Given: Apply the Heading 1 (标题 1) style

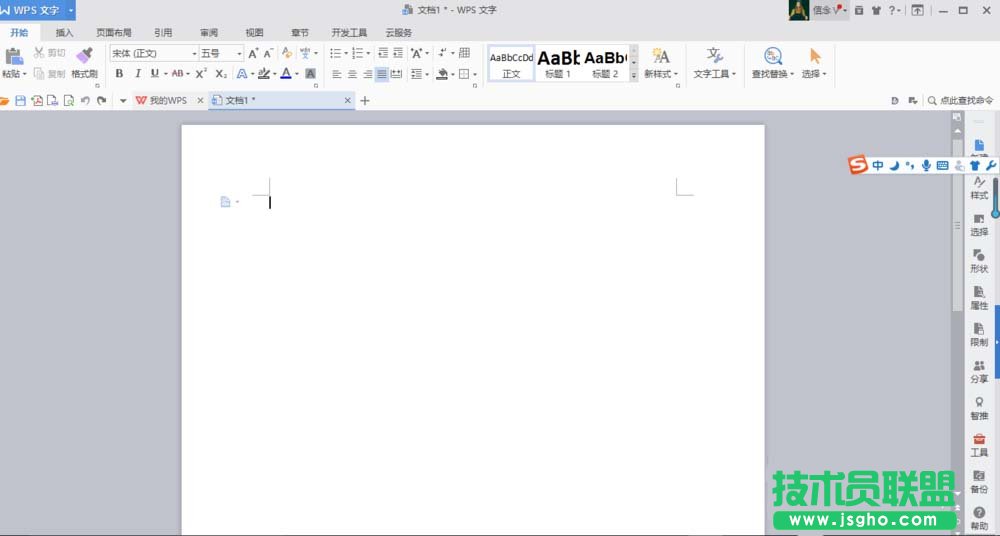Looking at the screenshot, I should tap(559, 62).
